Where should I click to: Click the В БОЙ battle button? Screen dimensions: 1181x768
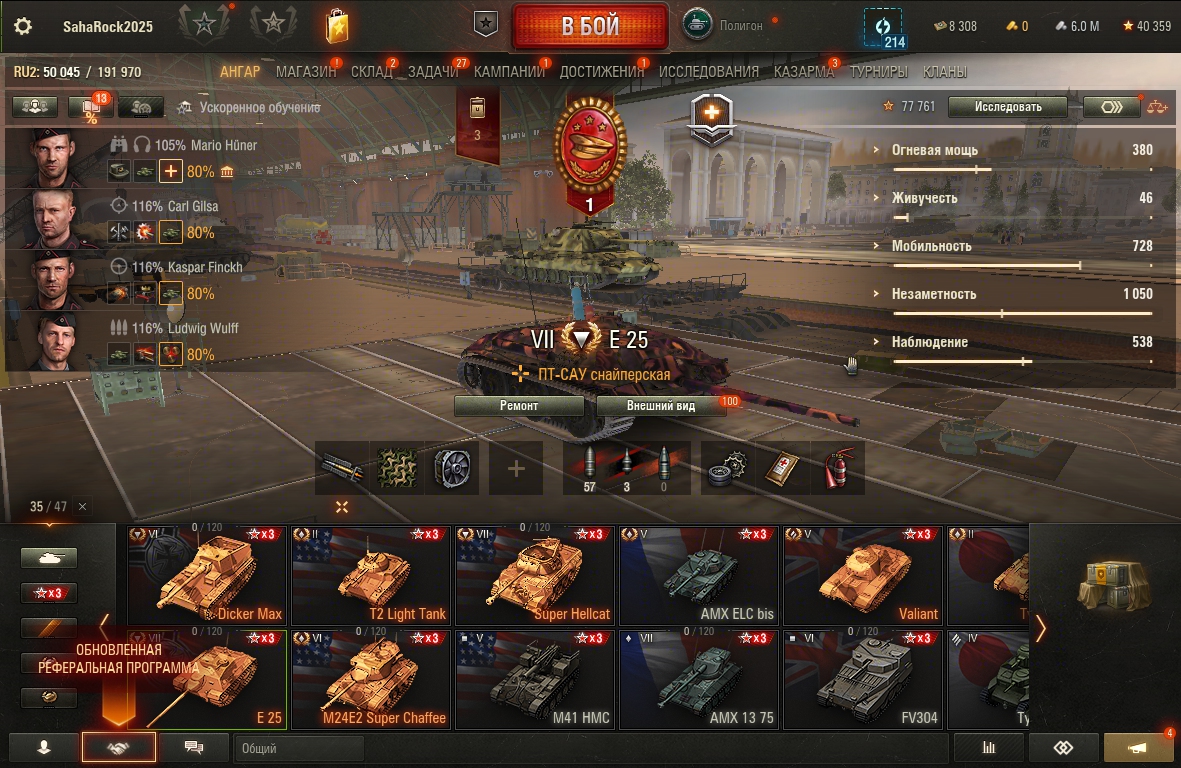(x=590, y=26)
